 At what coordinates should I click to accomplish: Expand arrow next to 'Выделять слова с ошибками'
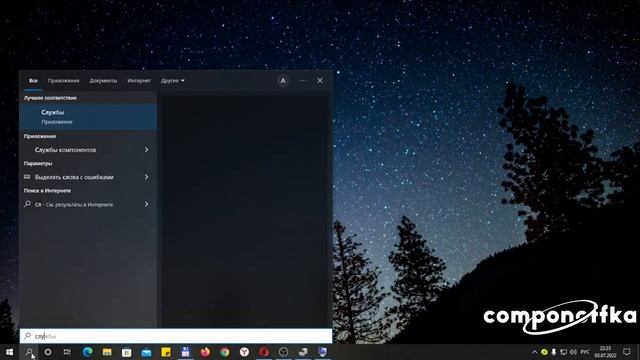pyautogui.click(x=147, y=177)
